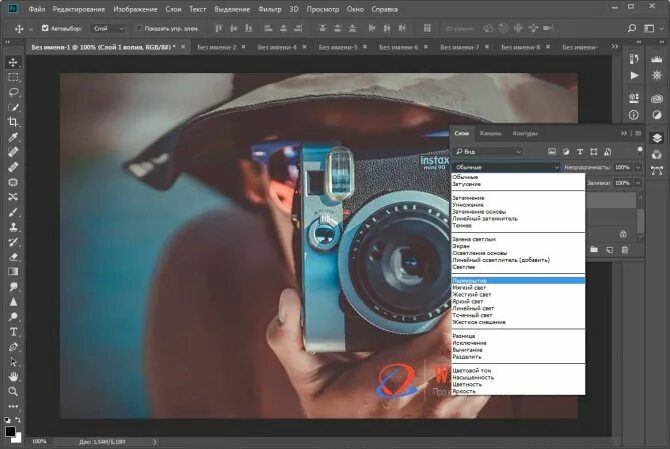Expand hidden document tabs chevron
The height and width of the screenshot is (449, 670).
pos(615,46)
